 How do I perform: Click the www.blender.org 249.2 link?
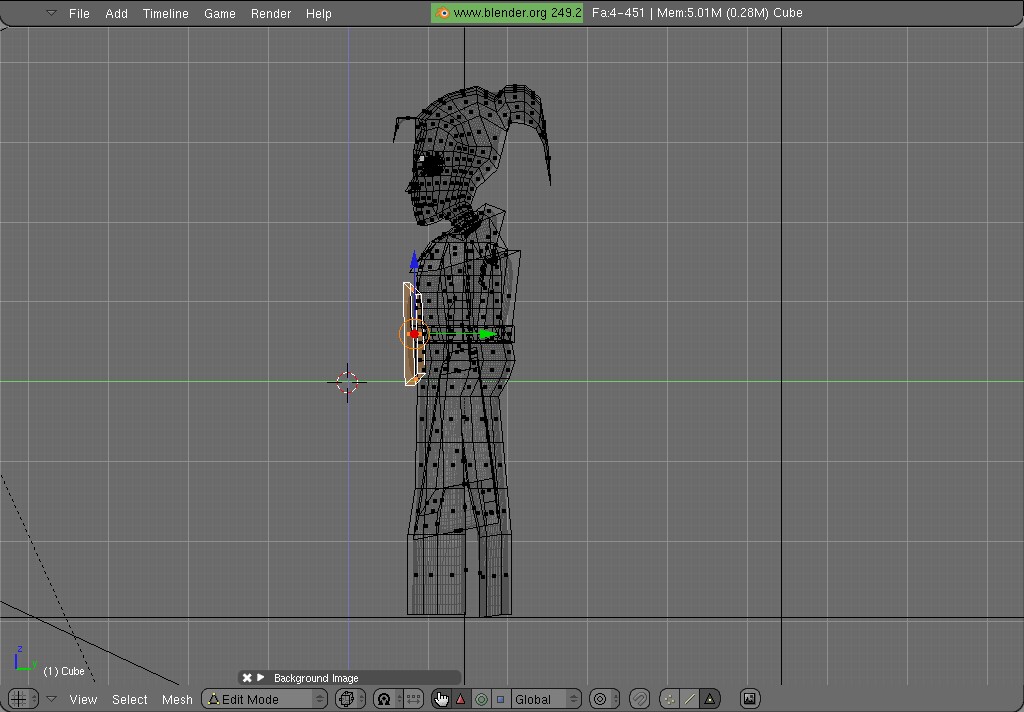[507, 12]
